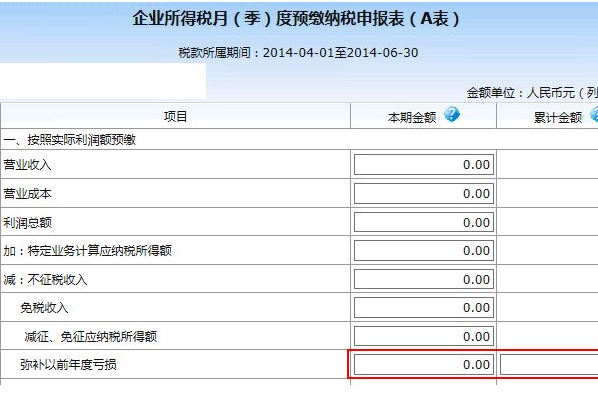Image resolution: width=598 pixels, height=397 pixels.
Task: Focus 减征、免征应纳税所得额 amount field
Action: pos(424,336)
